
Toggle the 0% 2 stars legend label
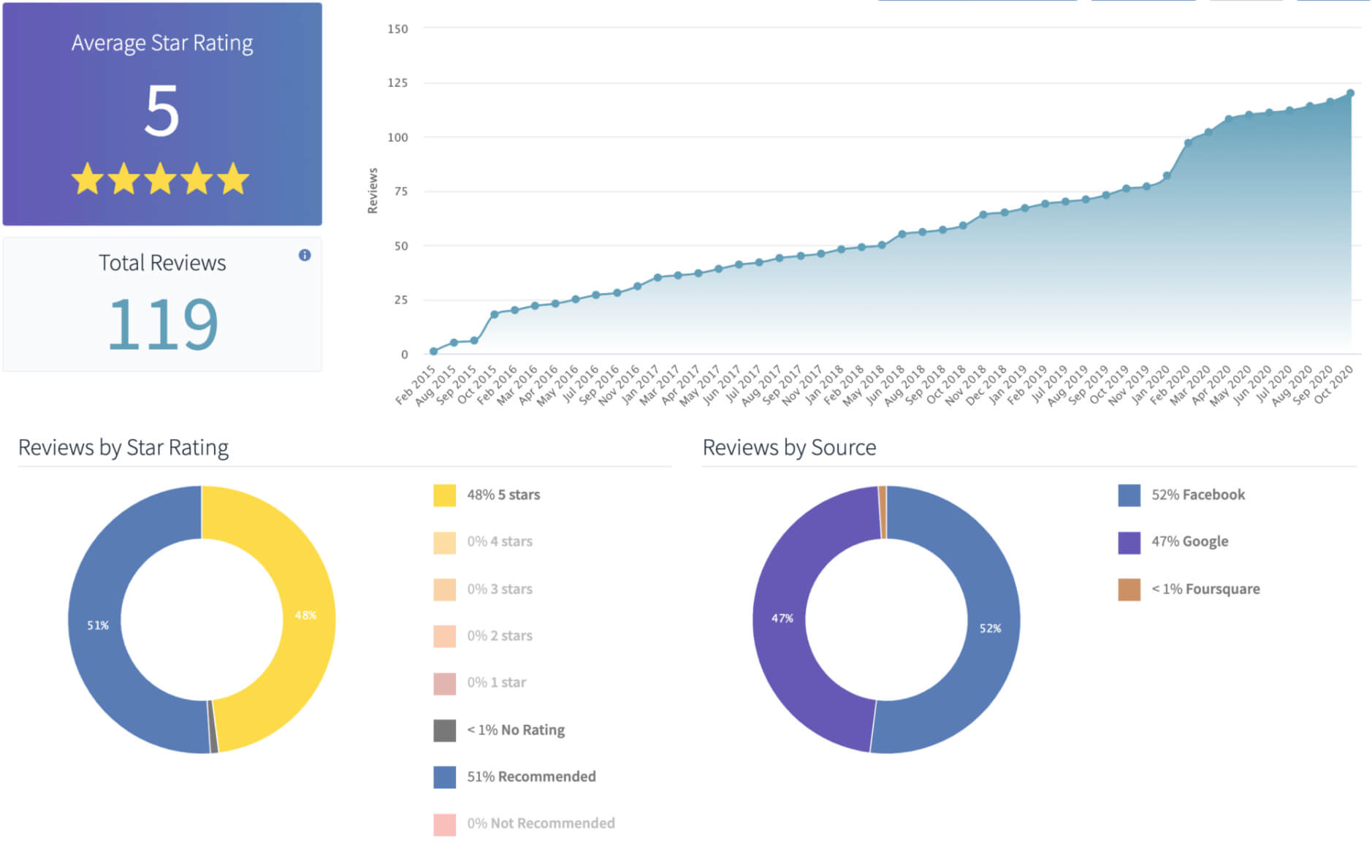pos(500,636)
